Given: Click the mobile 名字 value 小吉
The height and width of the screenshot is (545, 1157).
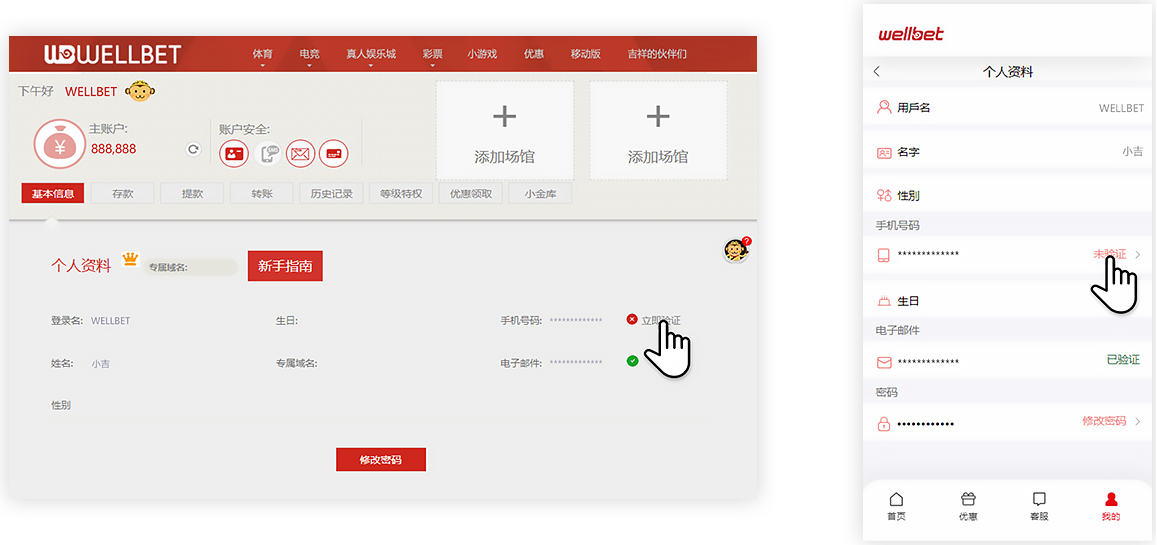Looking at the screenshot, I should click(x=1133, y=152).
